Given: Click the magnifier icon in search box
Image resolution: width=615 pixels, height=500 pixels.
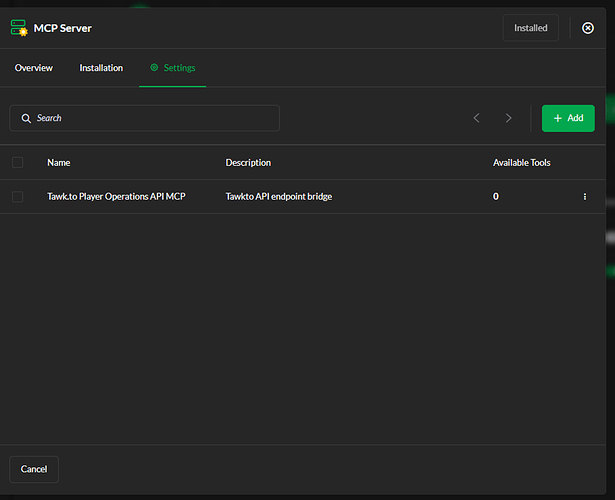Looking at the screenshot, I should [x=25, y=118].
